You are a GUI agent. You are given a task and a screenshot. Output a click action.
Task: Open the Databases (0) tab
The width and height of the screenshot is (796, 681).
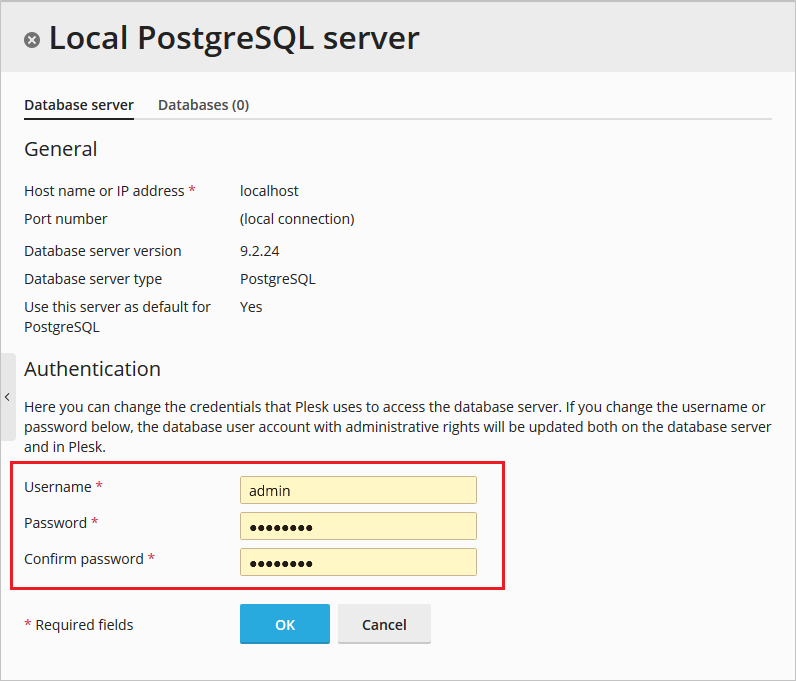[203, 104]
